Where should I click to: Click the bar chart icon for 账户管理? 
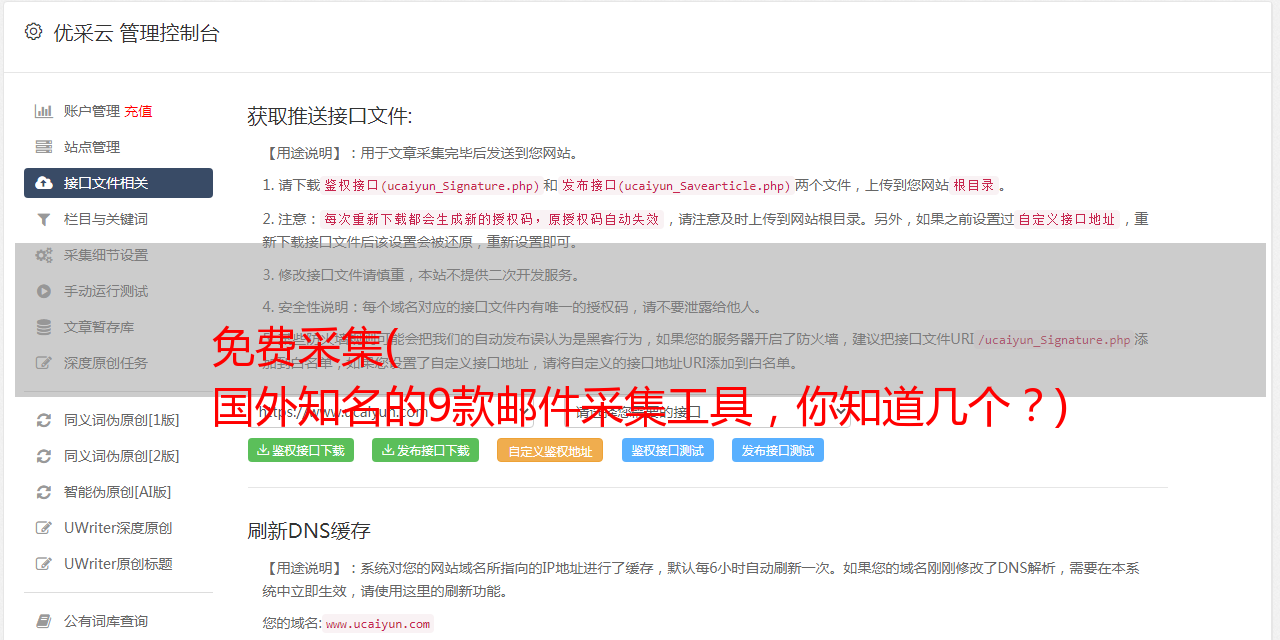[44, 111]
